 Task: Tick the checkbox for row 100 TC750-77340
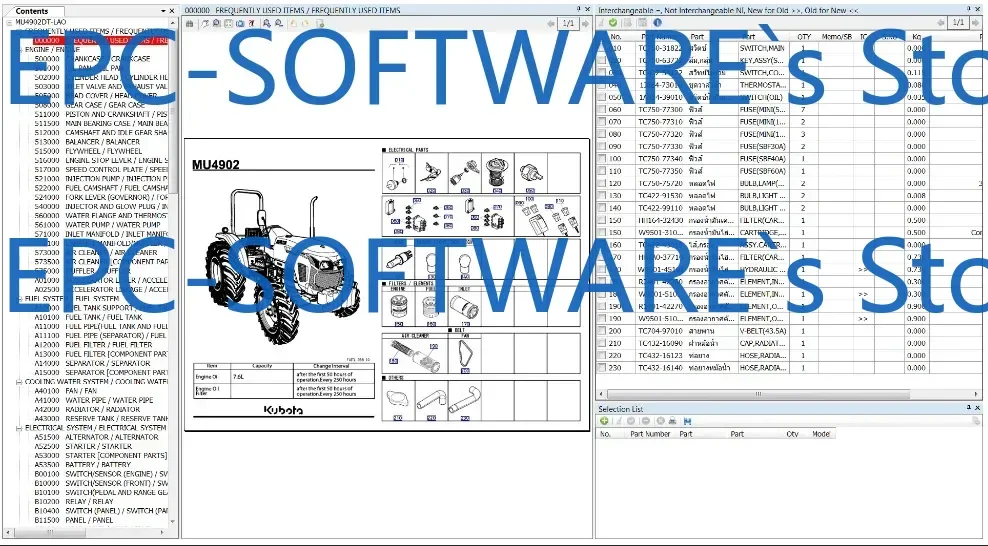602,159
